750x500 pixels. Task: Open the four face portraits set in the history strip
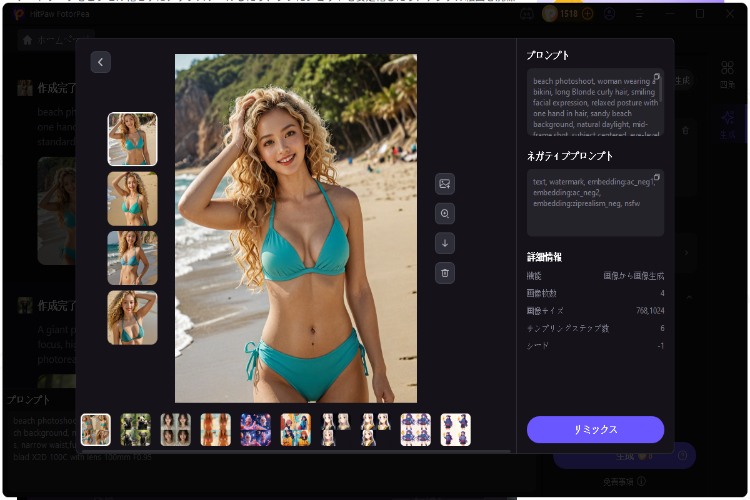[x=176, y=430]
